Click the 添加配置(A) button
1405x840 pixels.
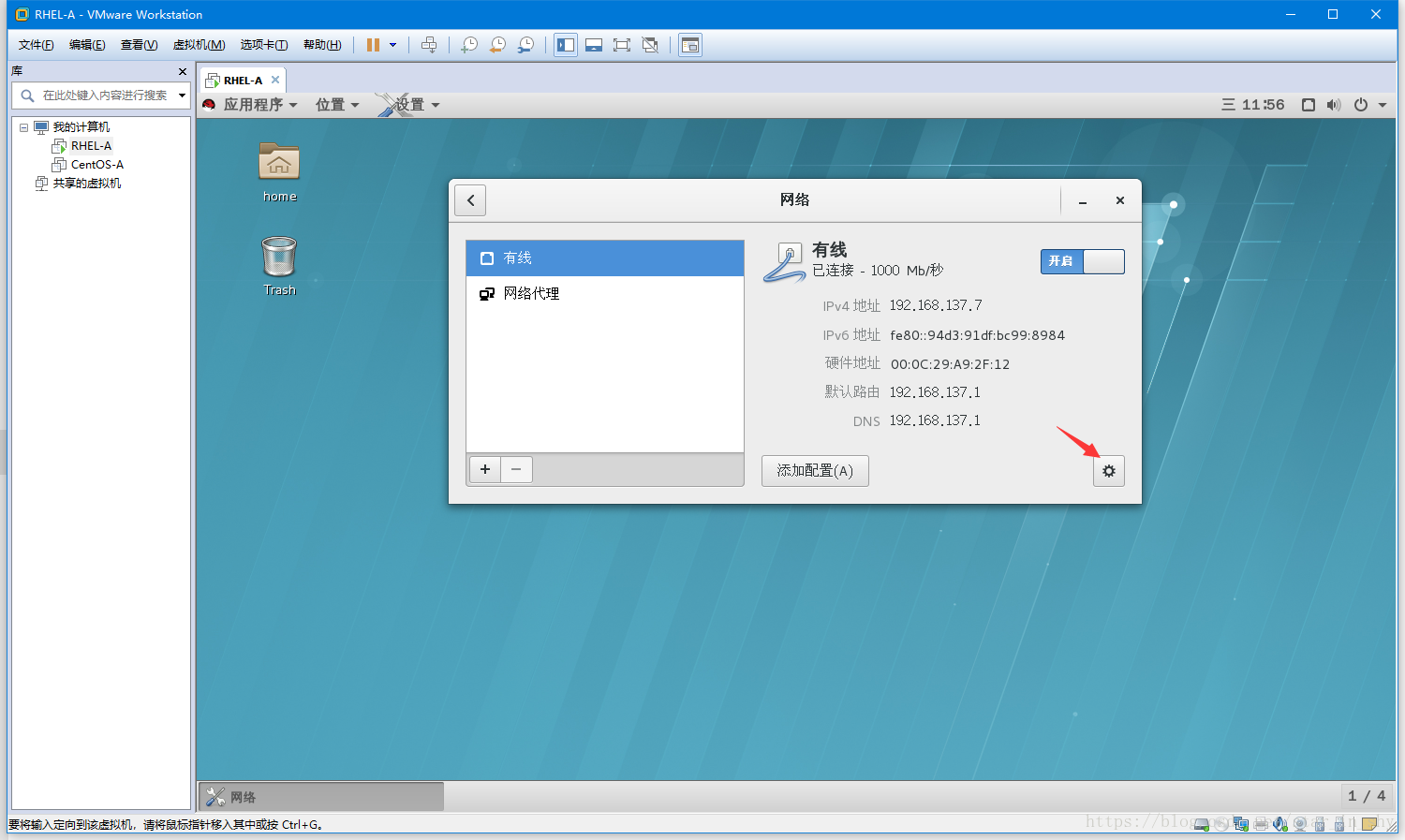pyautogui.click(x=815, y=471)
